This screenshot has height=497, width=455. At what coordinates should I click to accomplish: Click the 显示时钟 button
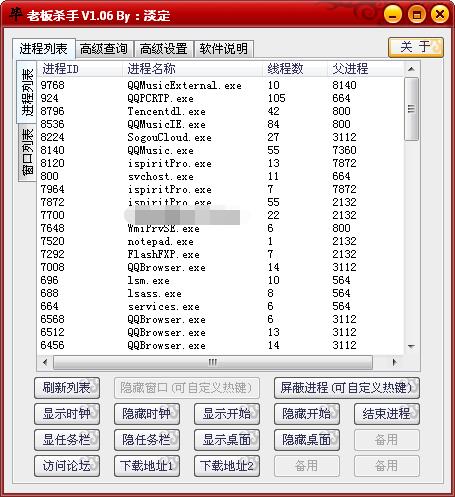point(67,414)
